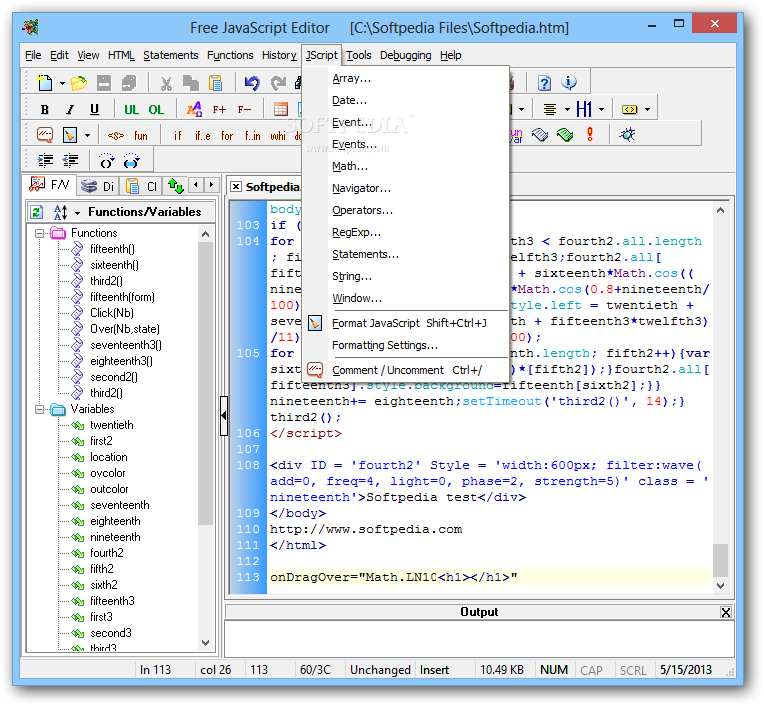Close the Softpedia document tab
The height and width of the screenshot is (706, 764).
pos(236,187)
